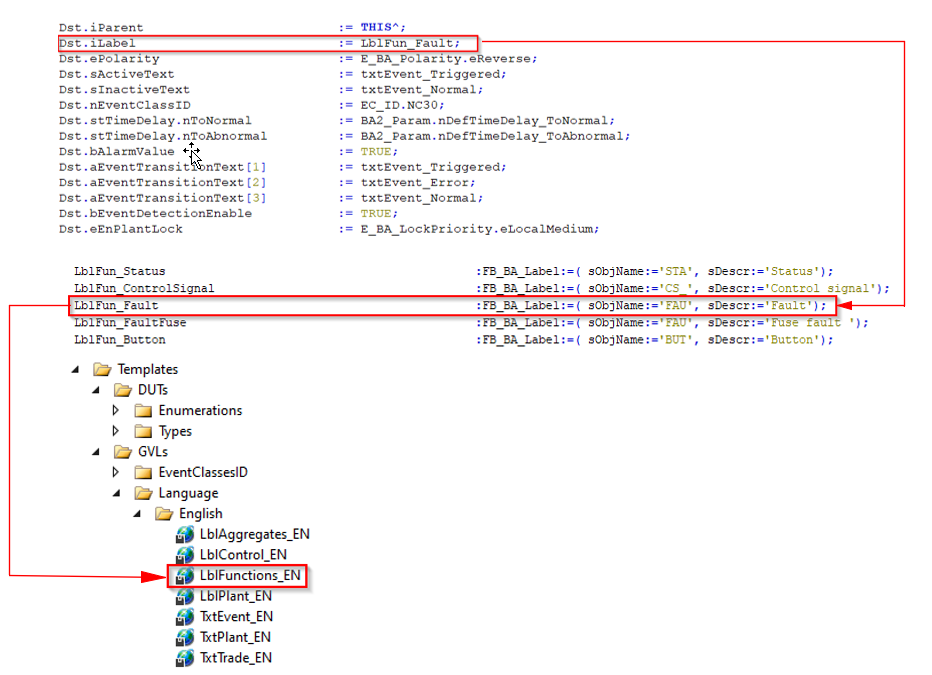Click the TxtEvent_EN globe icon
This screenshot has height=675, width=932.
185,617
